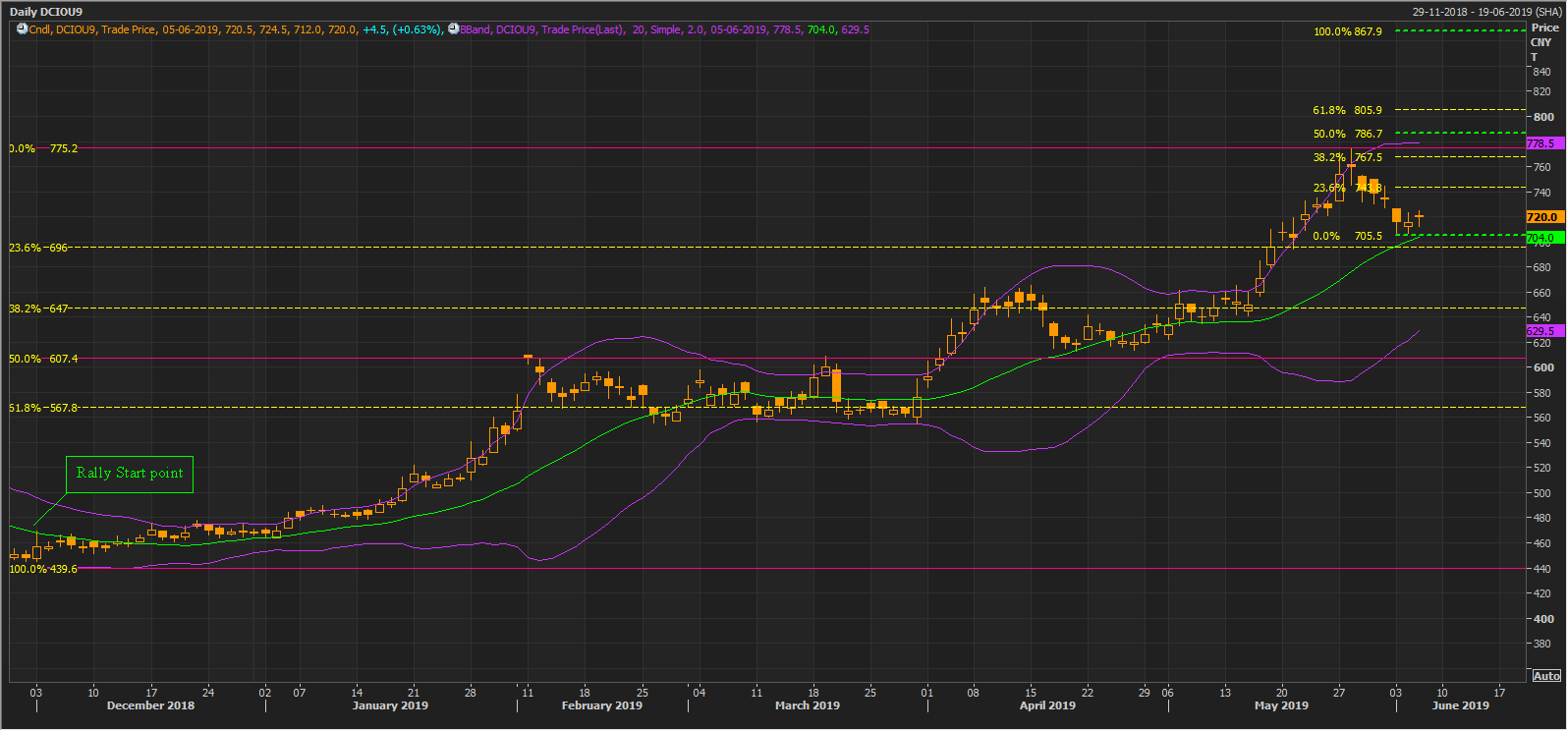1568x731 pixels.
Task: Click January 2019 on the time axis
Action: tap(390, 705)
